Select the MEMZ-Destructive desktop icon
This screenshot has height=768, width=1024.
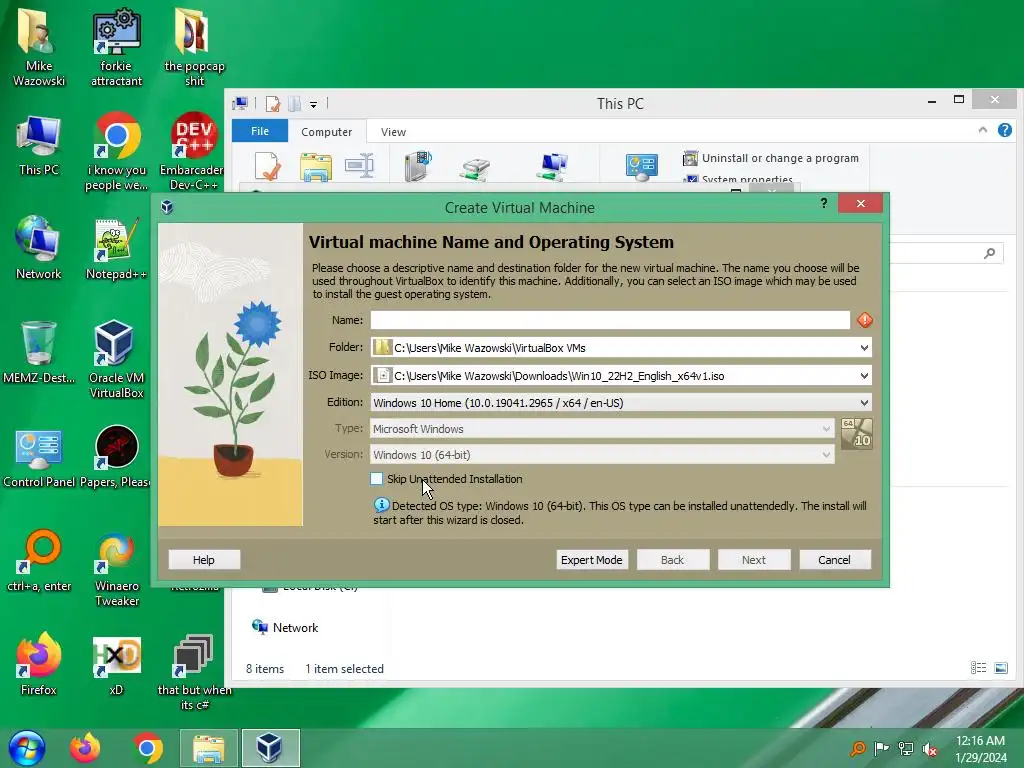click(x=39, y=351)
